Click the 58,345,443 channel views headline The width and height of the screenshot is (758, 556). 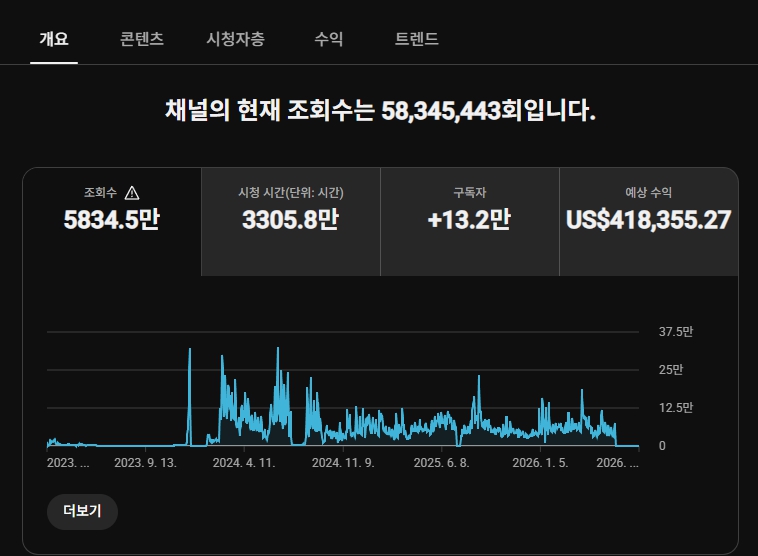pyautogui.click(x=441, y=111)
